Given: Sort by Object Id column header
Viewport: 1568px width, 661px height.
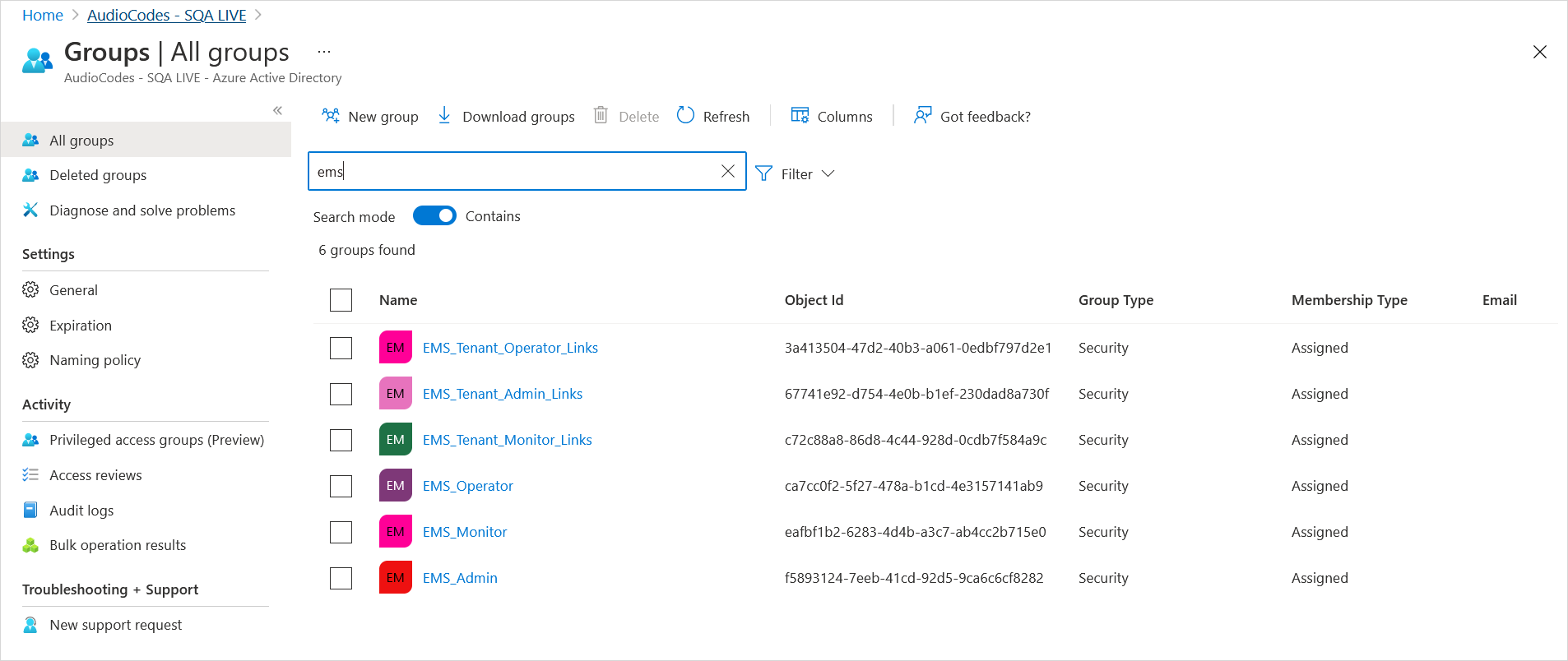Looking at the screenshot, I should pyautogui.click(x=814, y=300).
